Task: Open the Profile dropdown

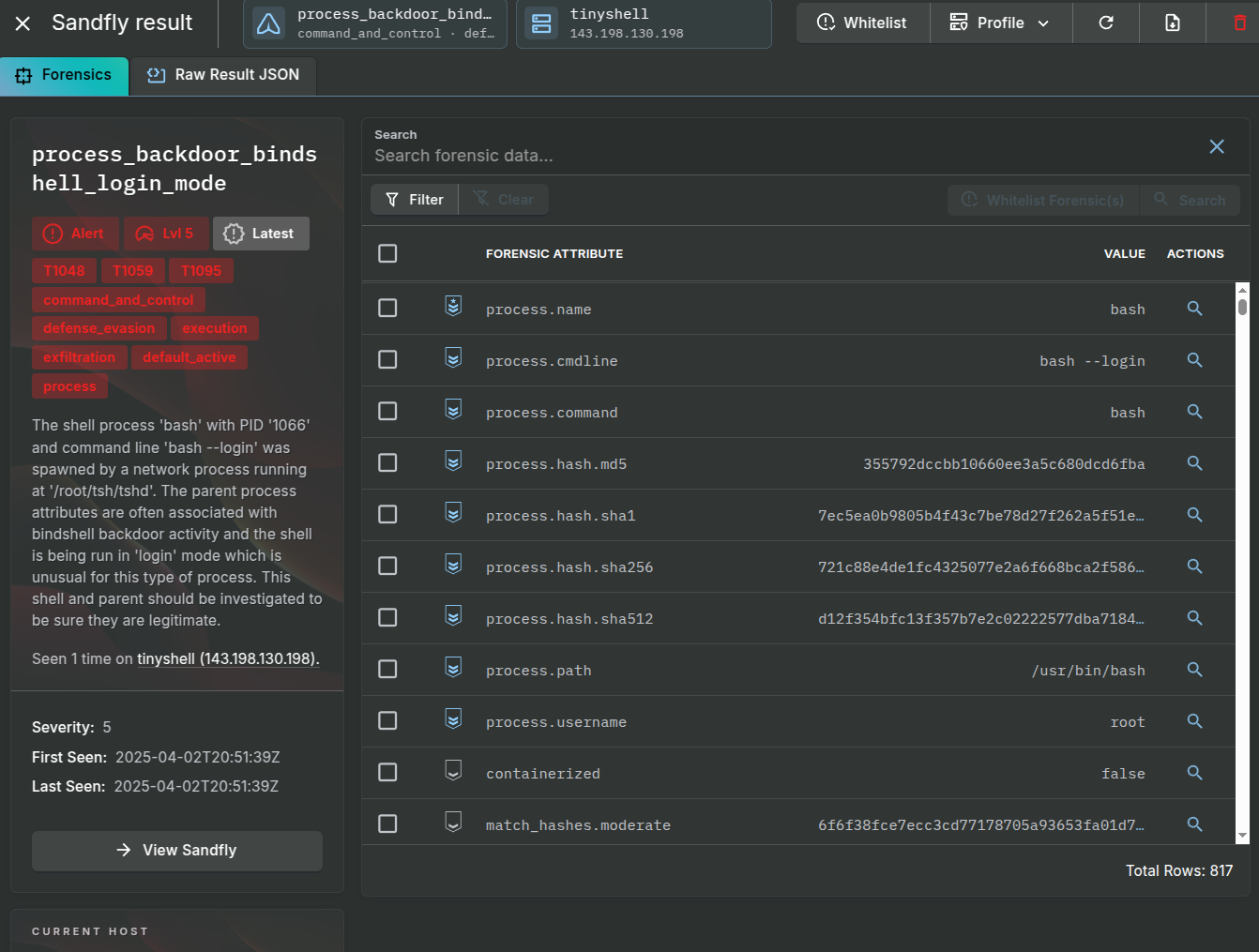Action: (x=1000, y=22)
